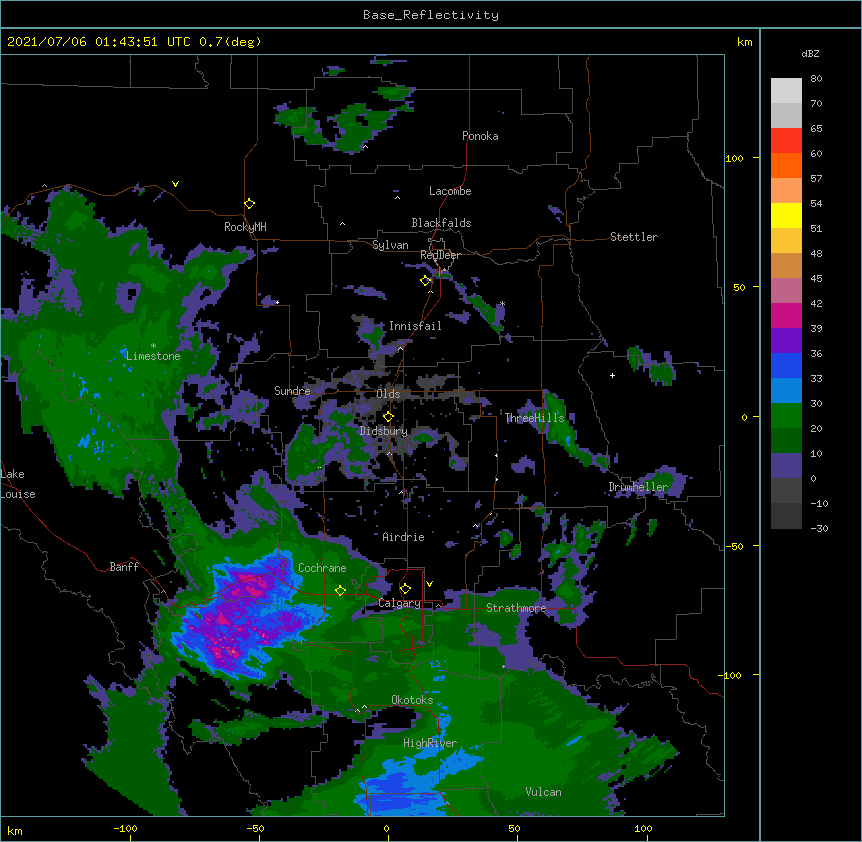Screen dimensions: 862x842
Task: Select the Limestone label
Action: point(153,356)
